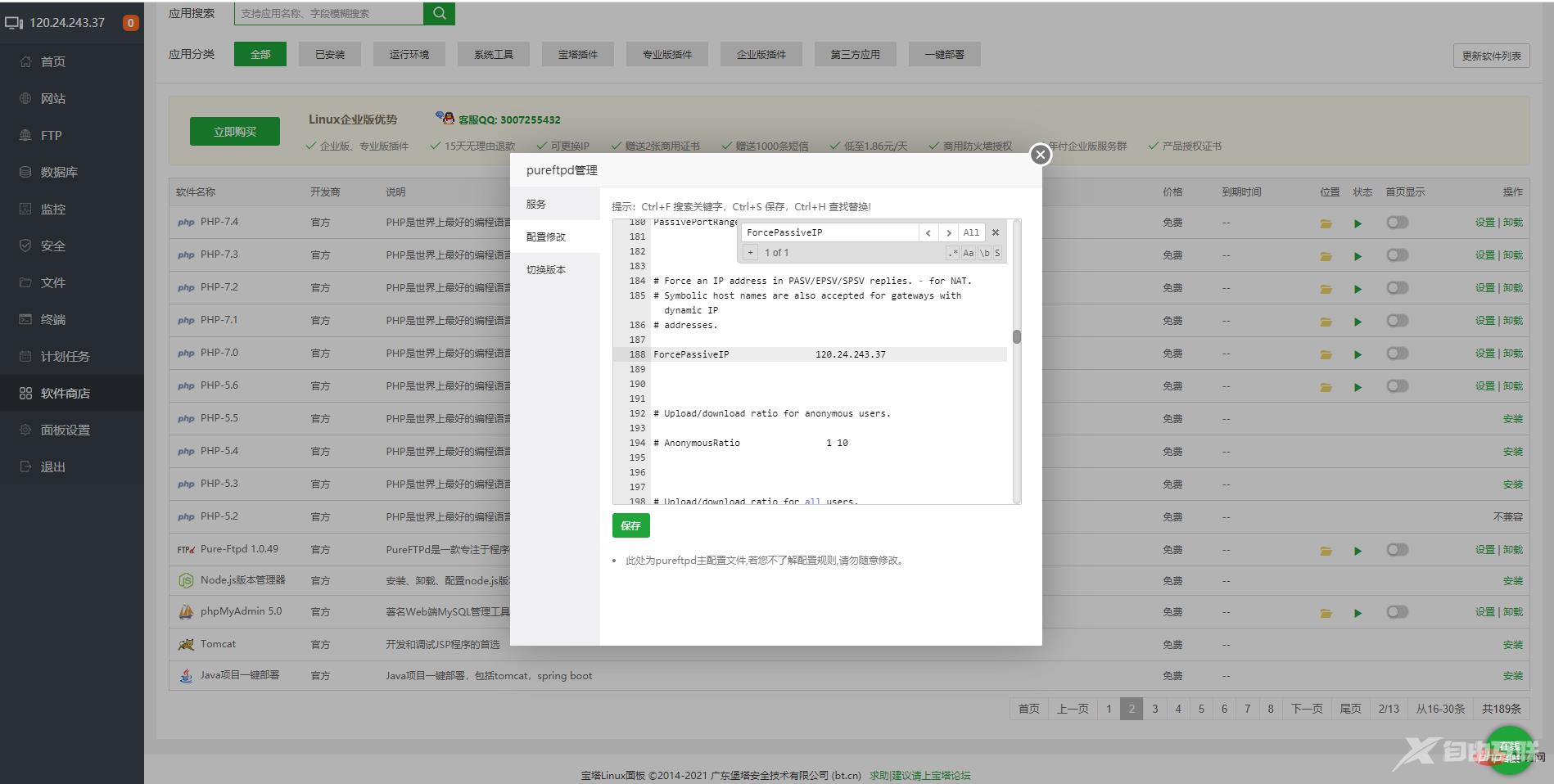Go to previous search match in editor
The image size is (1554, 784).
(928, 232)
